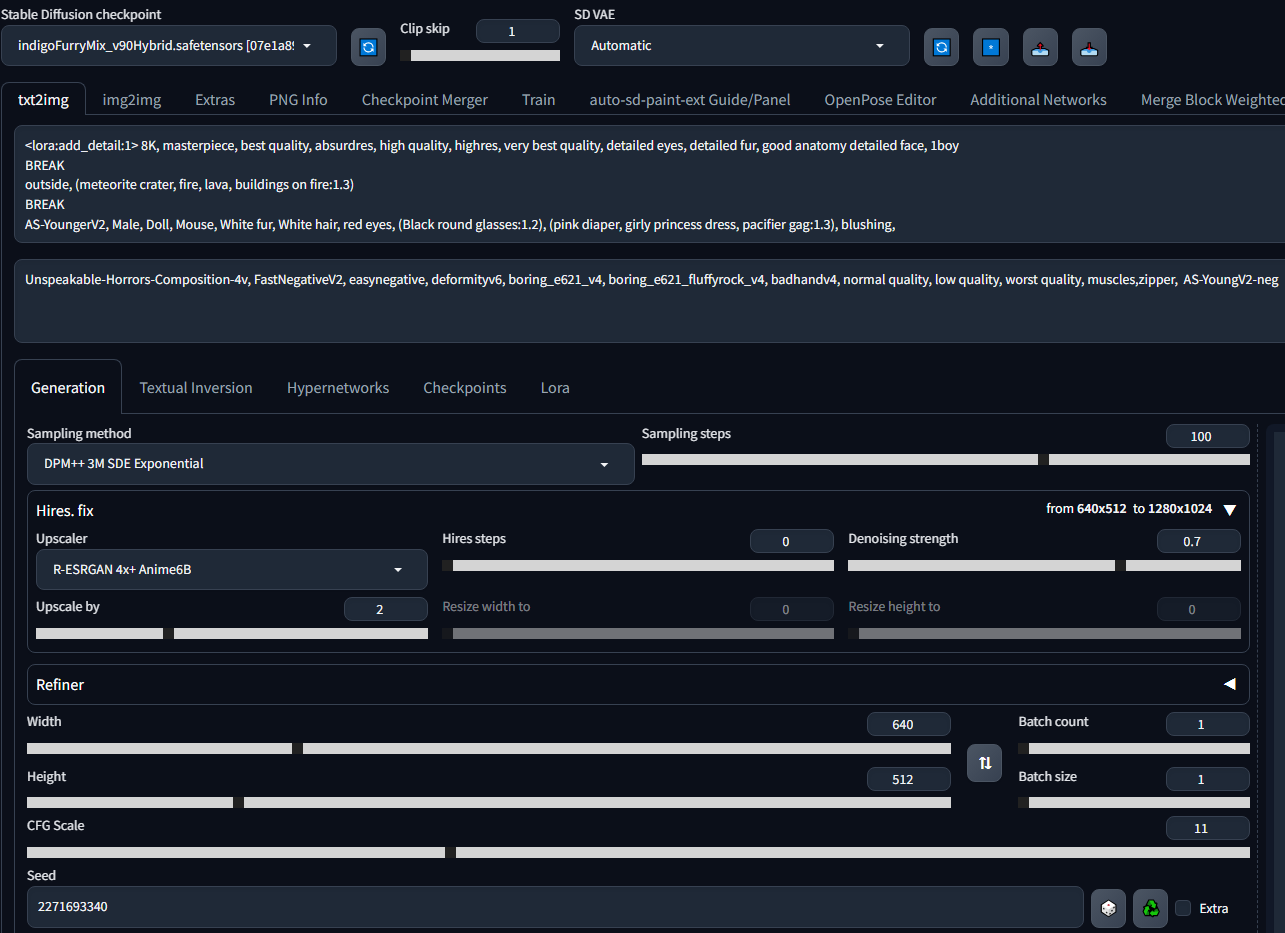Click the blue asterisk icon button
The width and height of the screenshot is (1285, 933).
click(990, 47)
